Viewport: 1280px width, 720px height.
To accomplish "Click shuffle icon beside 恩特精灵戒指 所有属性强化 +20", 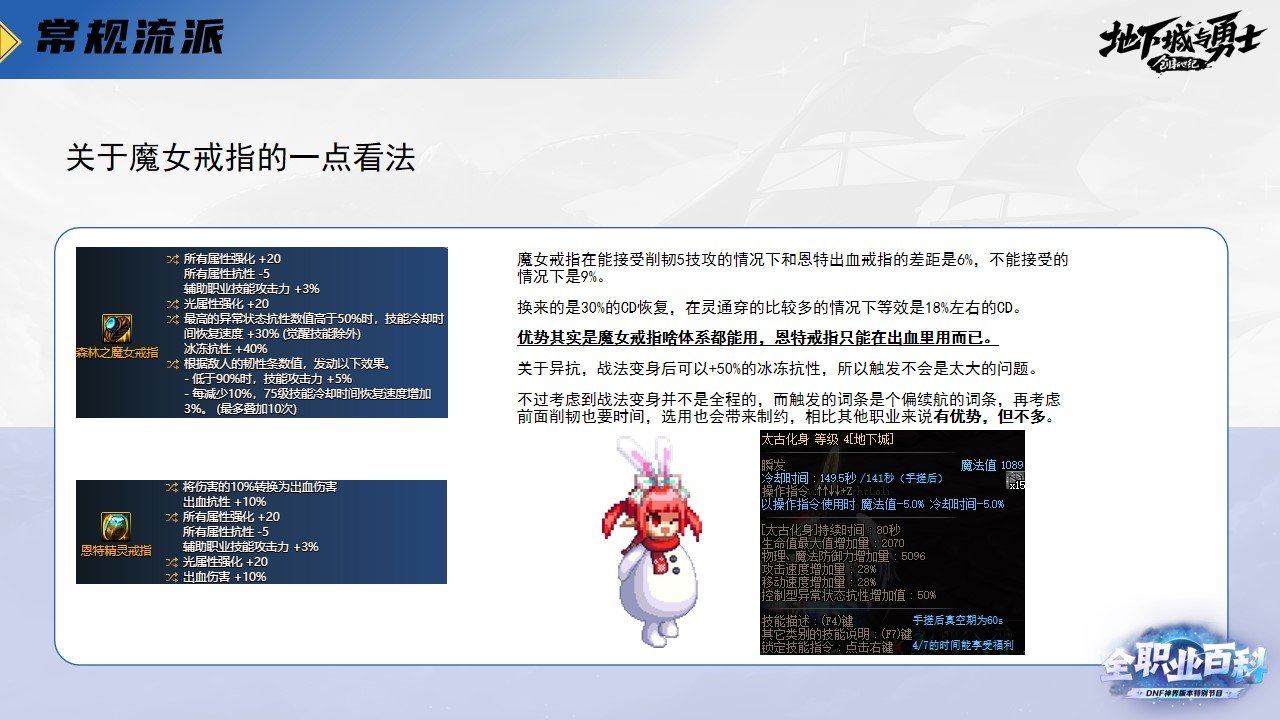I will coord(173,517).
